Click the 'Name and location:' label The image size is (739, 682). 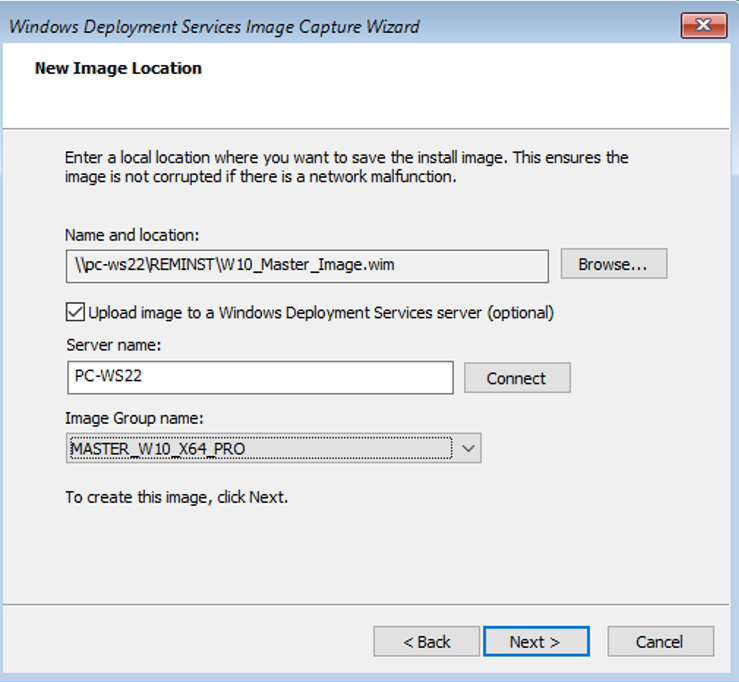(132, 235)
